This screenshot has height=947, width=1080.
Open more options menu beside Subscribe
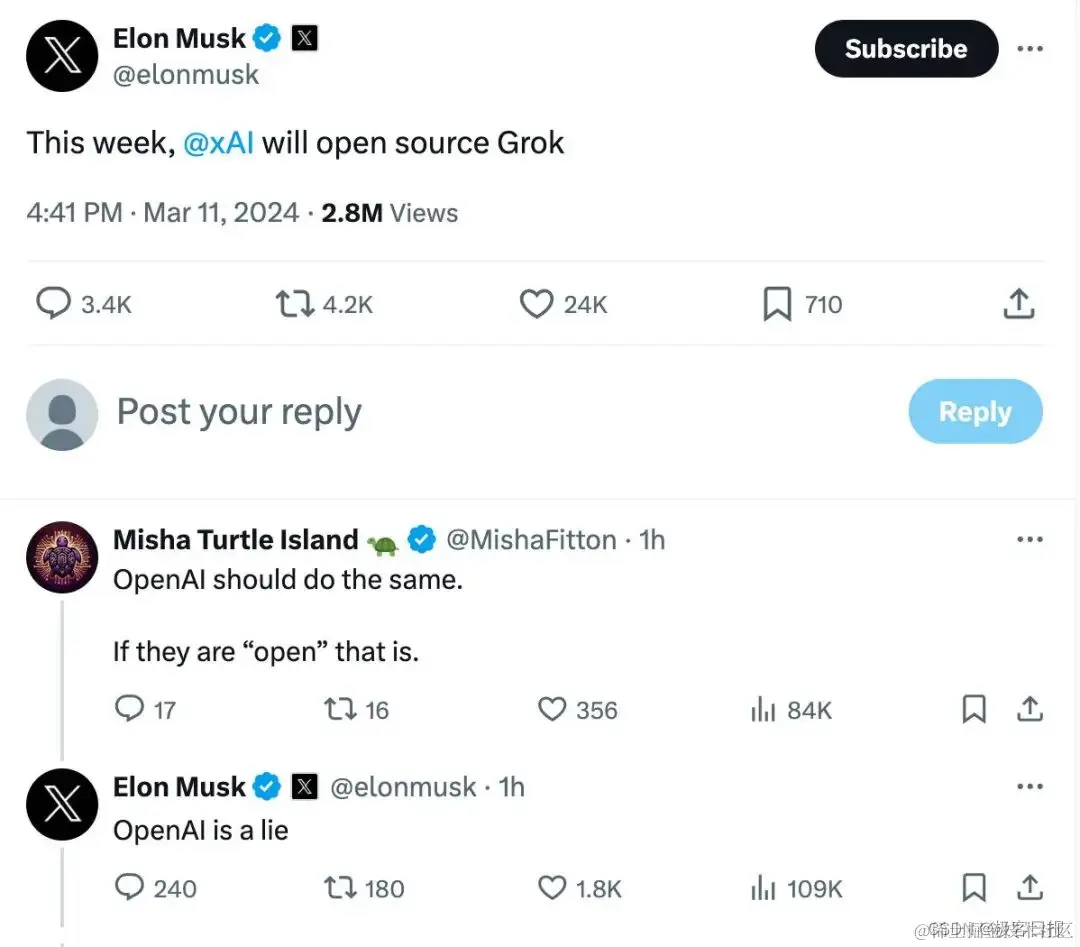click(1030, 49)
